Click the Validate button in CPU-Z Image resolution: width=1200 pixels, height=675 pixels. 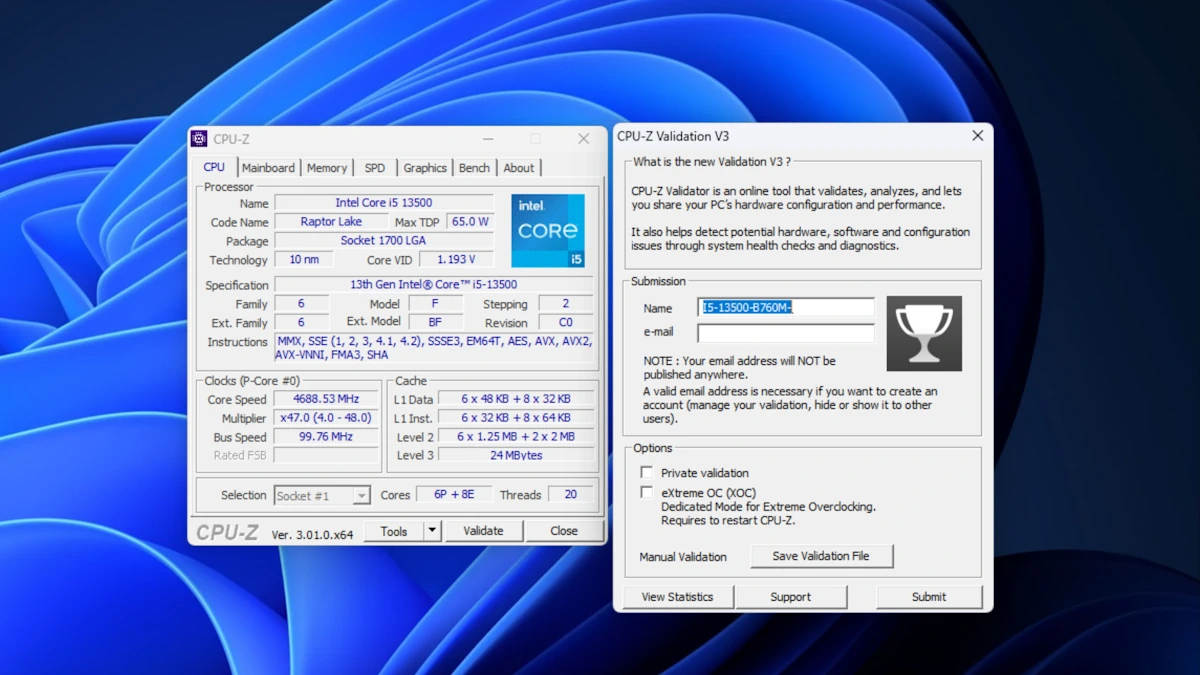[483, 531]
